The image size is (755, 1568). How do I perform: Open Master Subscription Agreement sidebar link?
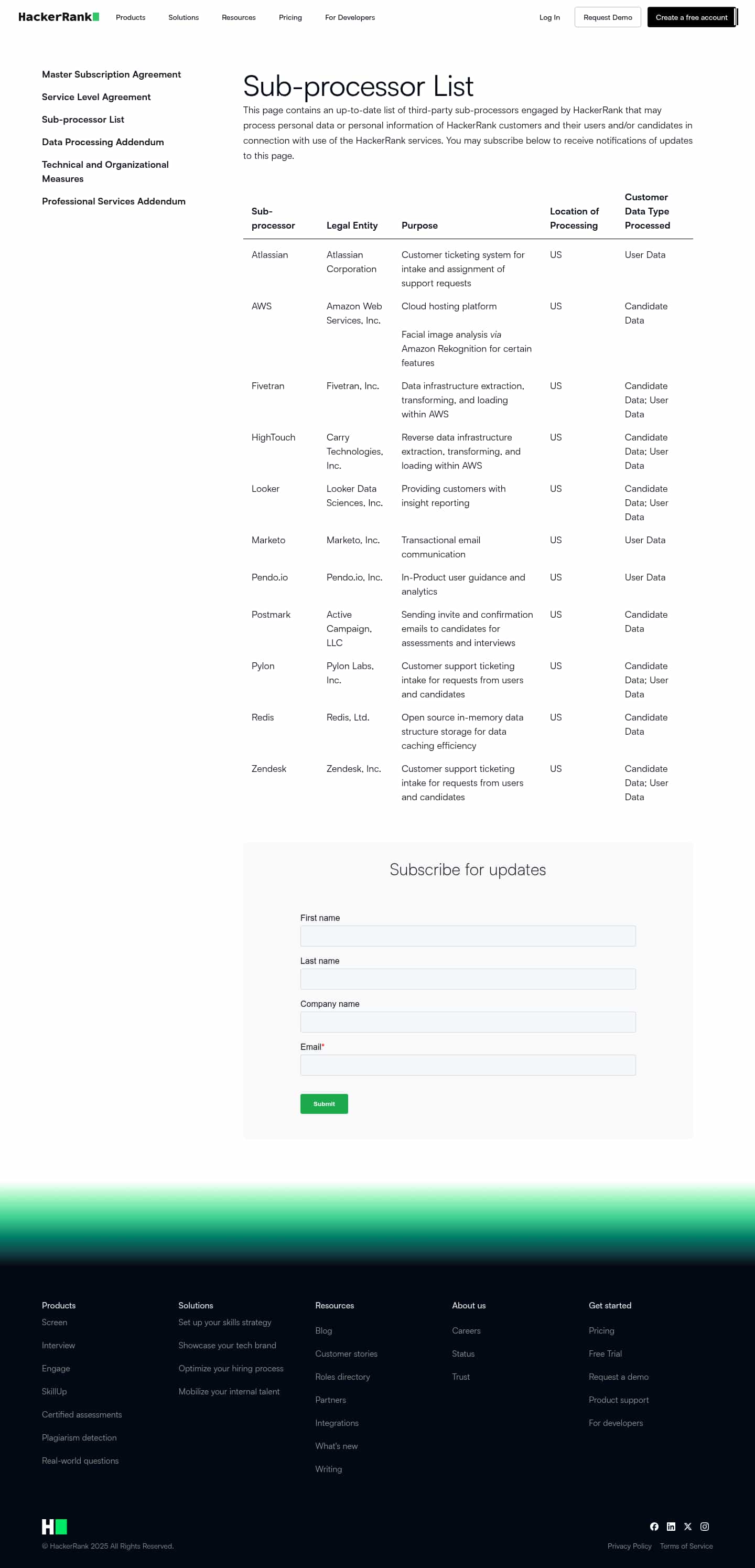(111, 74)
